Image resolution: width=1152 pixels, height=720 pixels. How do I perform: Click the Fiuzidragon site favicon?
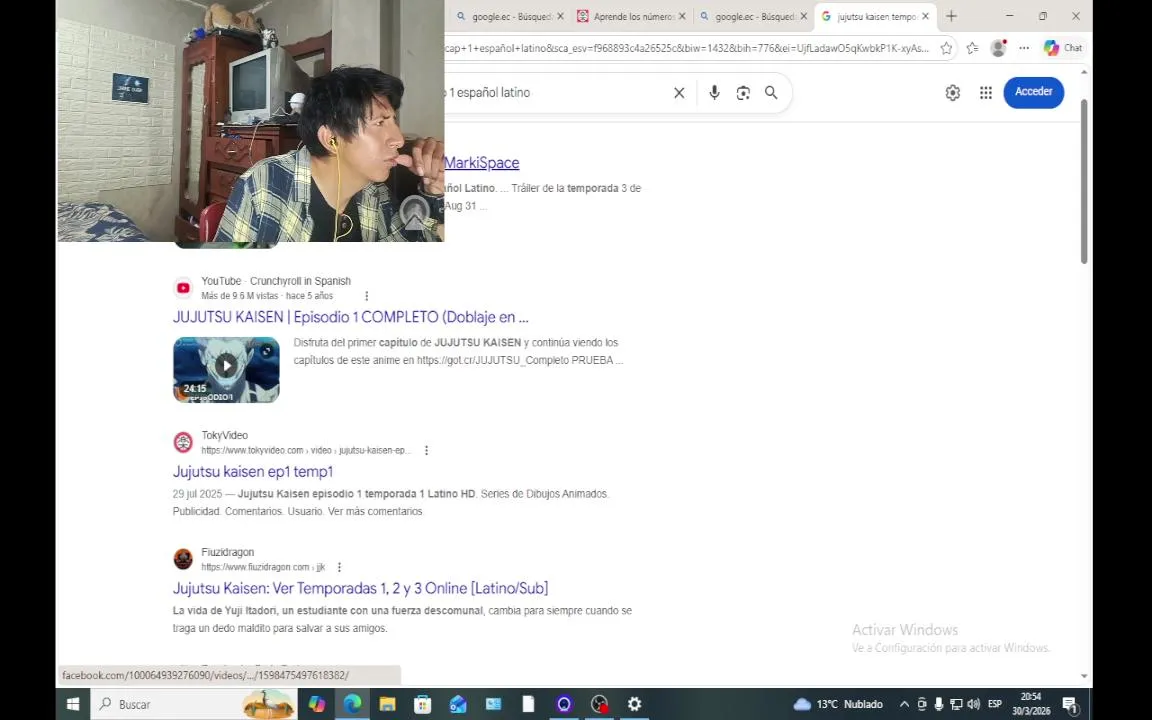(x=183, y=559)
